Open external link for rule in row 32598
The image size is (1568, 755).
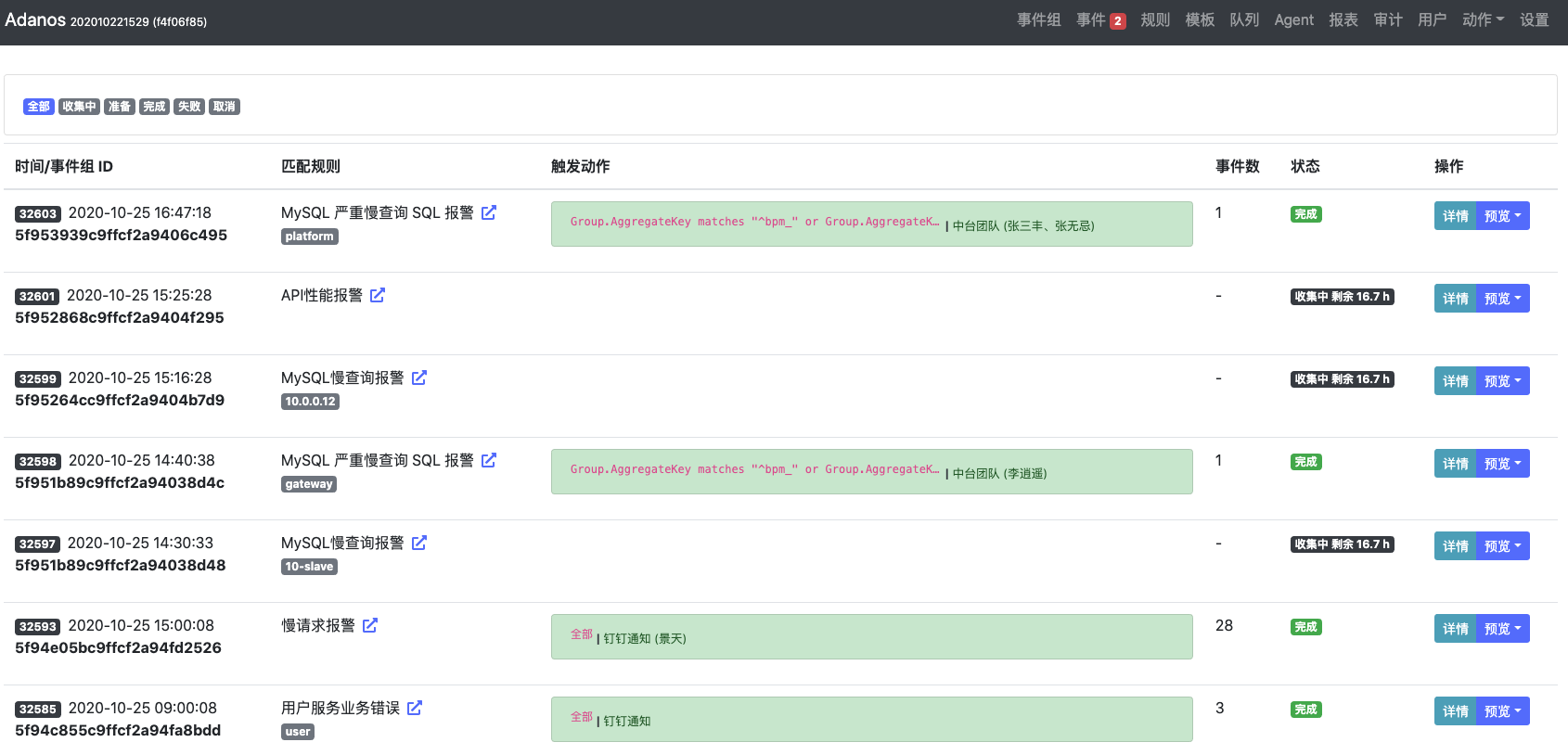(x=489, y=460)
